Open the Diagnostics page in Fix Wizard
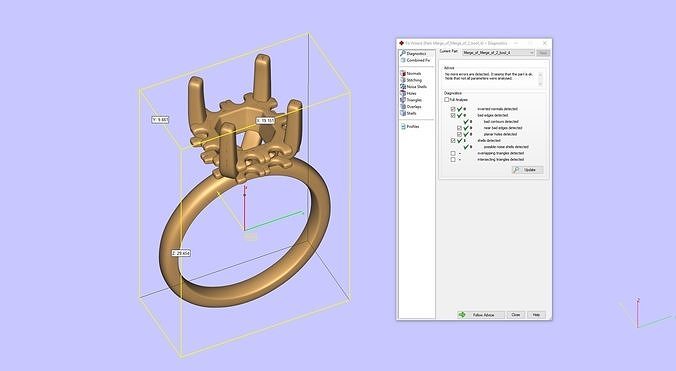This screenshot has height=371, width=676. point(413,54)
